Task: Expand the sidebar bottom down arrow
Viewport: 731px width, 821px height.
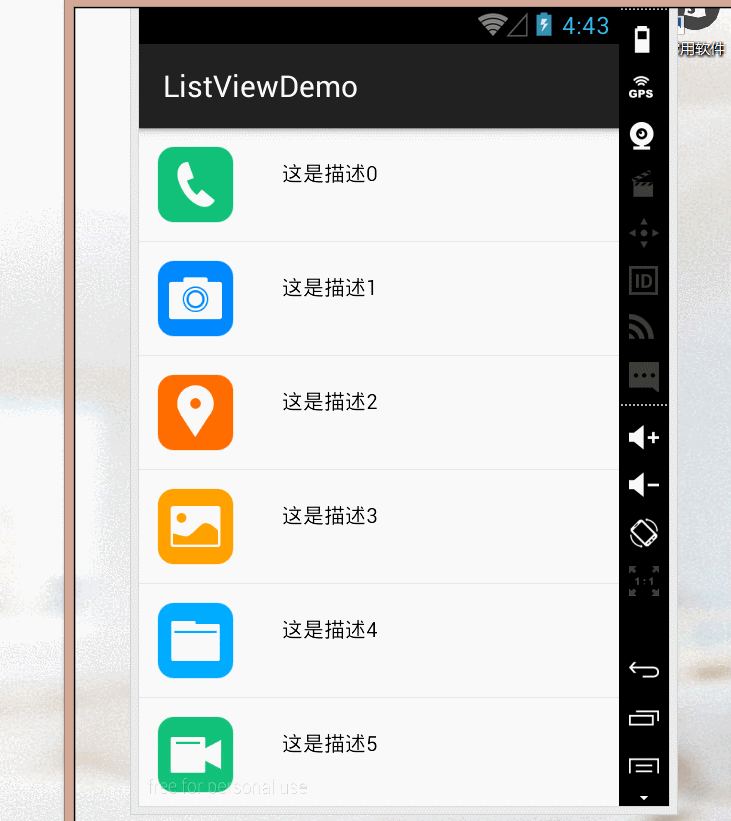Action: pos(644,798)
